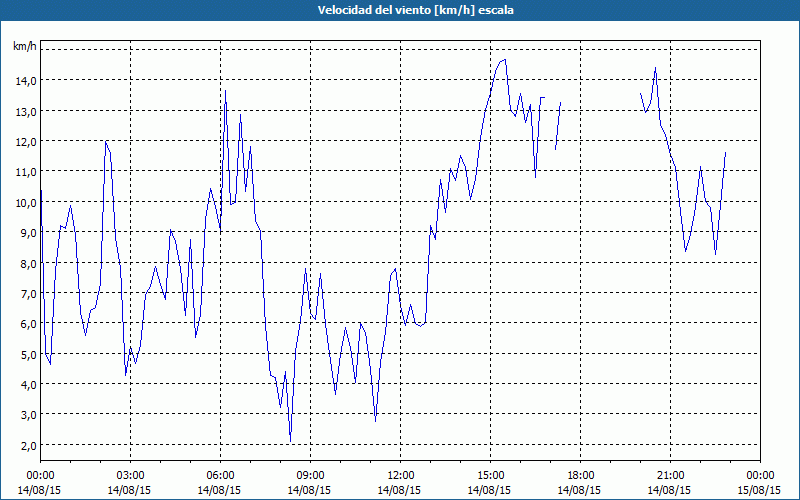
Task: Click the 12,0 y-axis value
Action: pos(26,141)
